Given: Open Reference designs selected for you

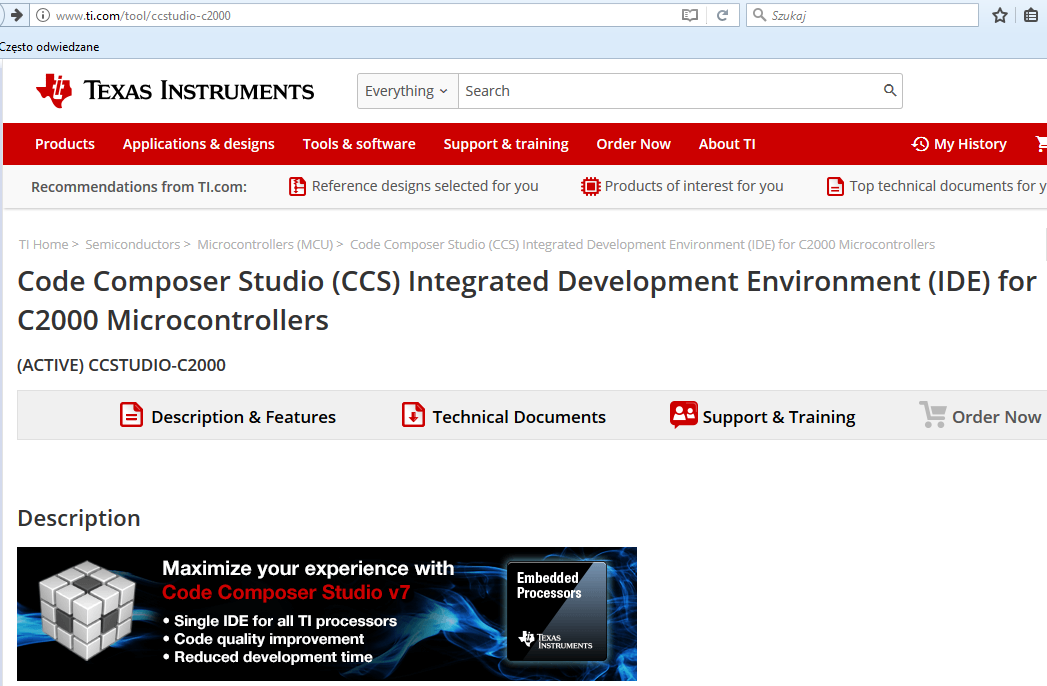Looking at the screenshot, I should [x=425, y=186].
